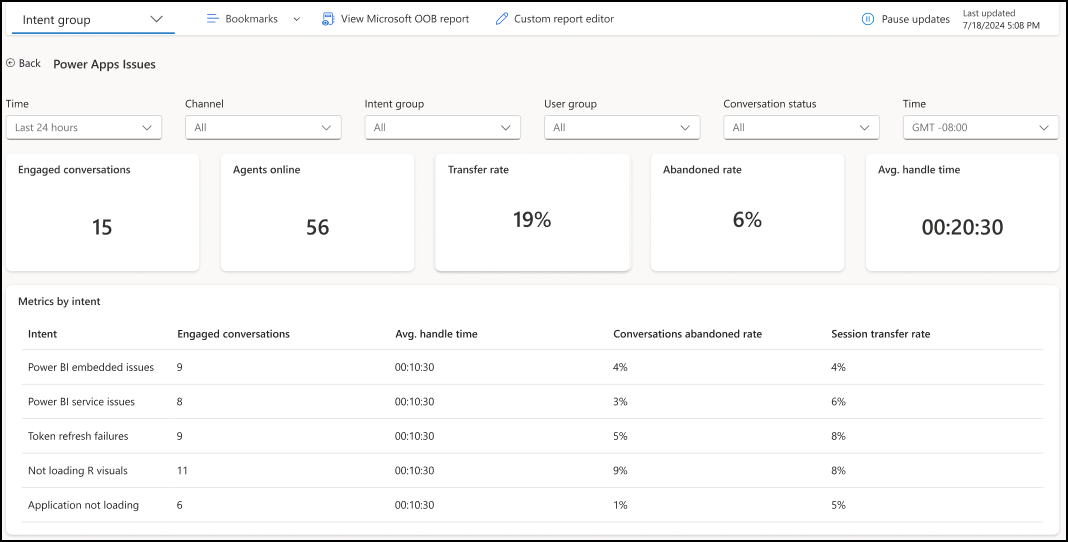Expand the Channel filter dropdown
This screenshot has height=542, width=1068.
click(263, 127)
